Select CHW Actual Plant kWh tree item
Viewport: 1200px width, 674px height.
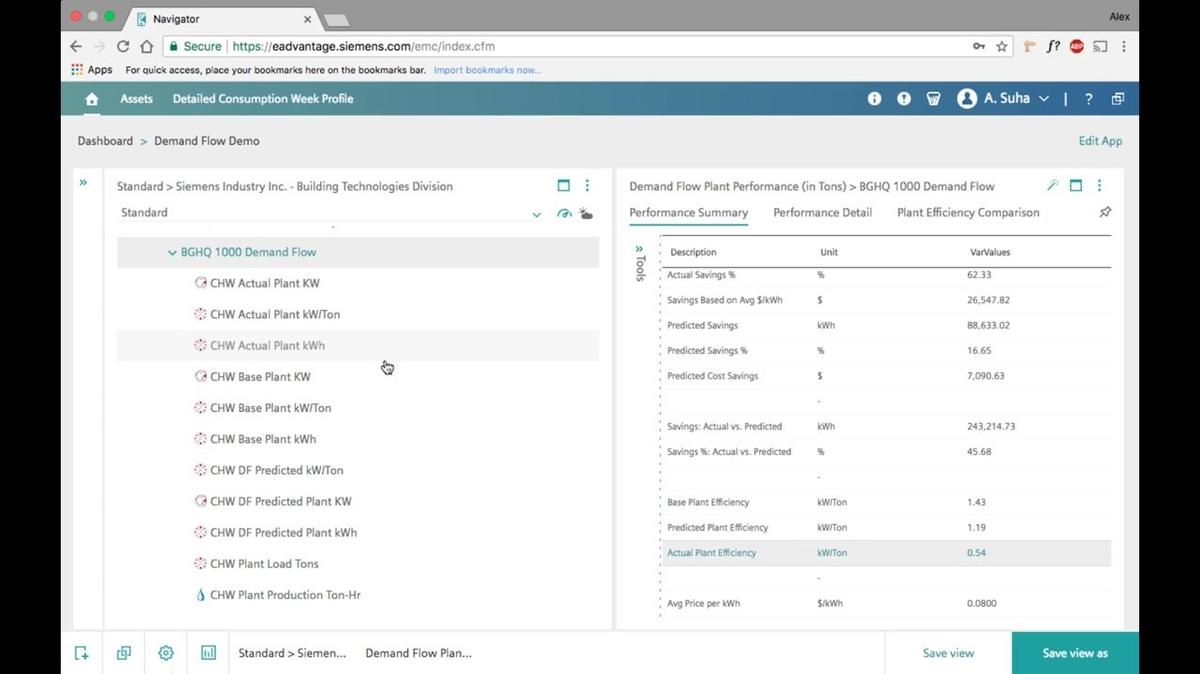[x=267, y=346]
